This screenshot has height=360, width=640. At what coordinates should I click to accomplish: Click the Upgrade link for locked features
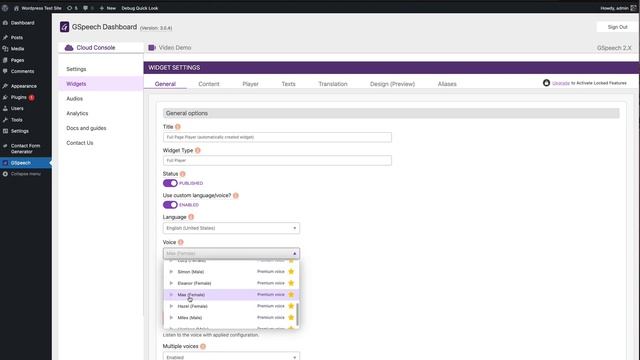(560, 83)
